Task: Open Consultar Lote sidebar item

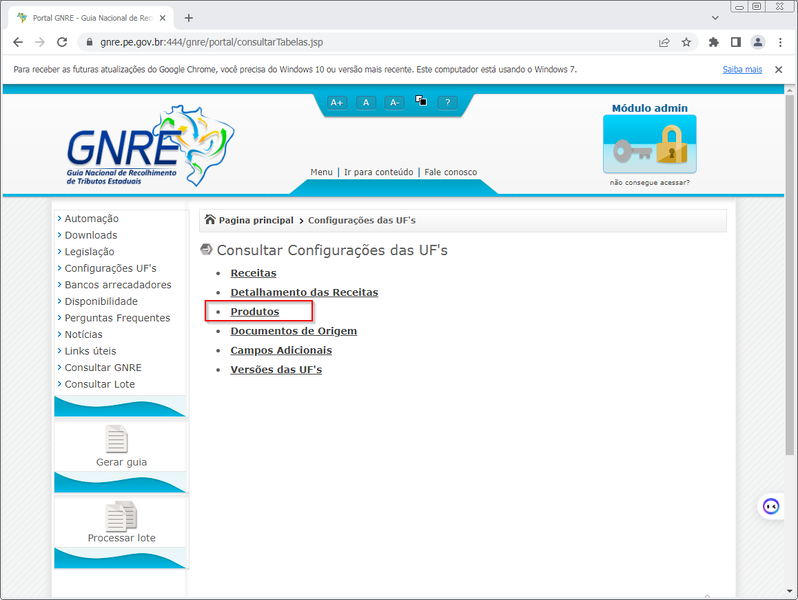Action: [99, 384]
